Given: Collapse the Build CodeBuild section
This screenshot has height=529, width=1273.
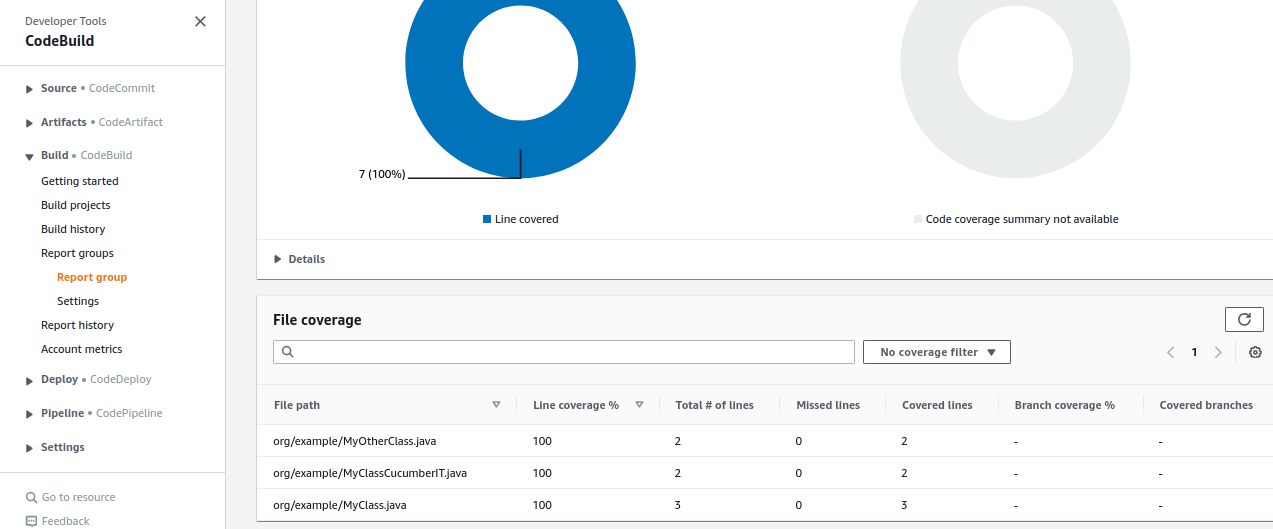Looking at the screenshot, I should point(30,156).
